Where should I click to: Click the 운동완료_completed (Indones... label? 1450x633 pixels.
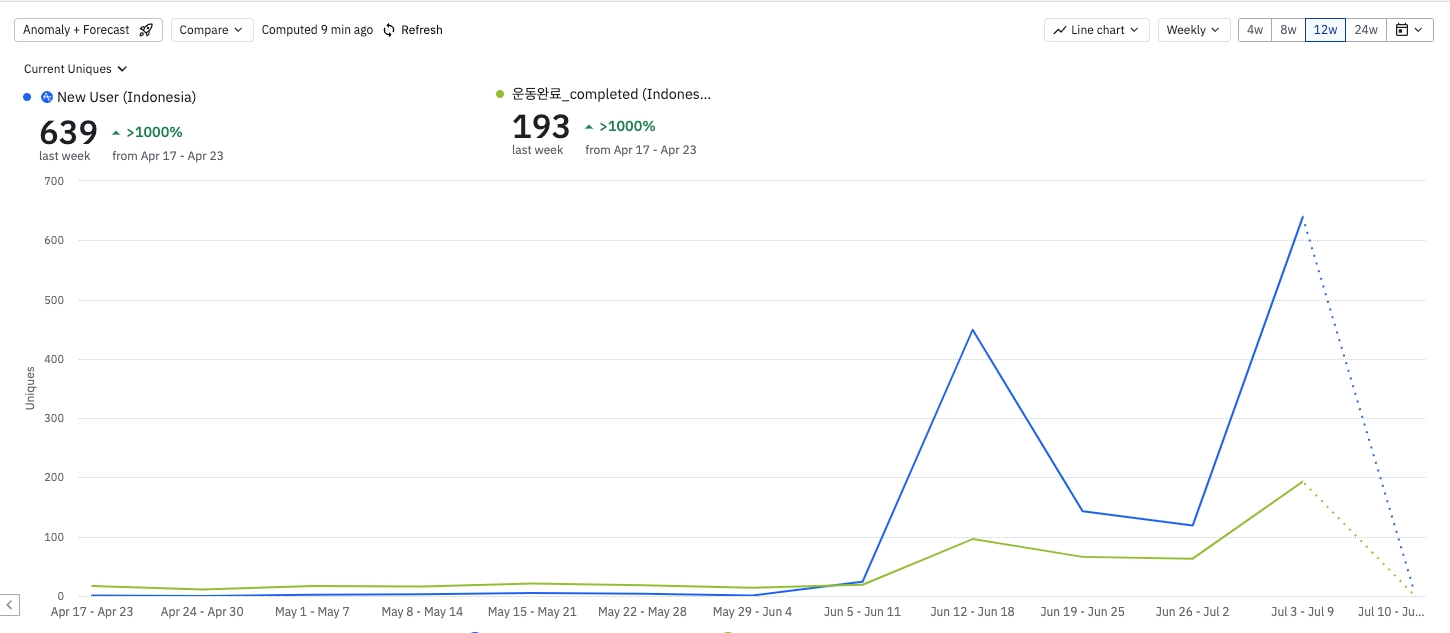(x=611, y=94)
